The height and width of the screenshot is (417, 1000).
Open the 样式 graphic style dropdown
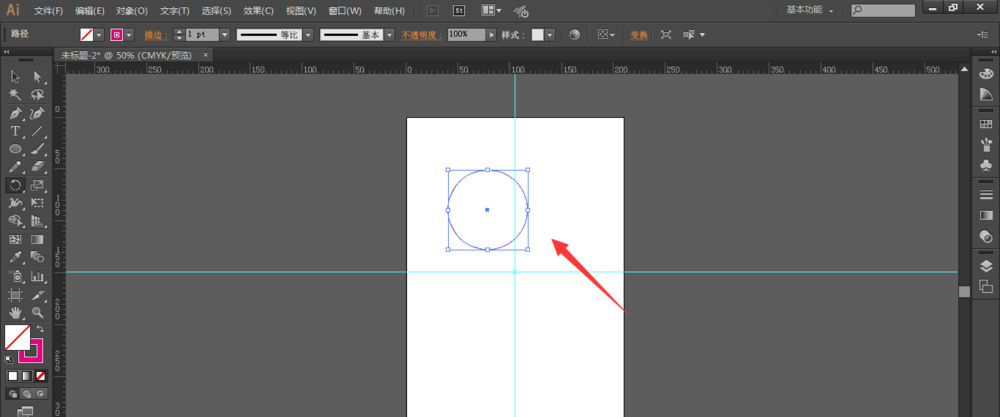[550, 35]
